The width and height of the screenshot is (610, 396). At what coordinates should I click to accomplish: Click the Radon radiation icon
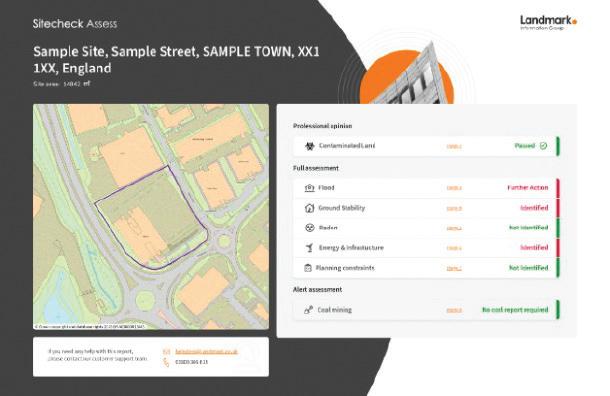[309, 228]
